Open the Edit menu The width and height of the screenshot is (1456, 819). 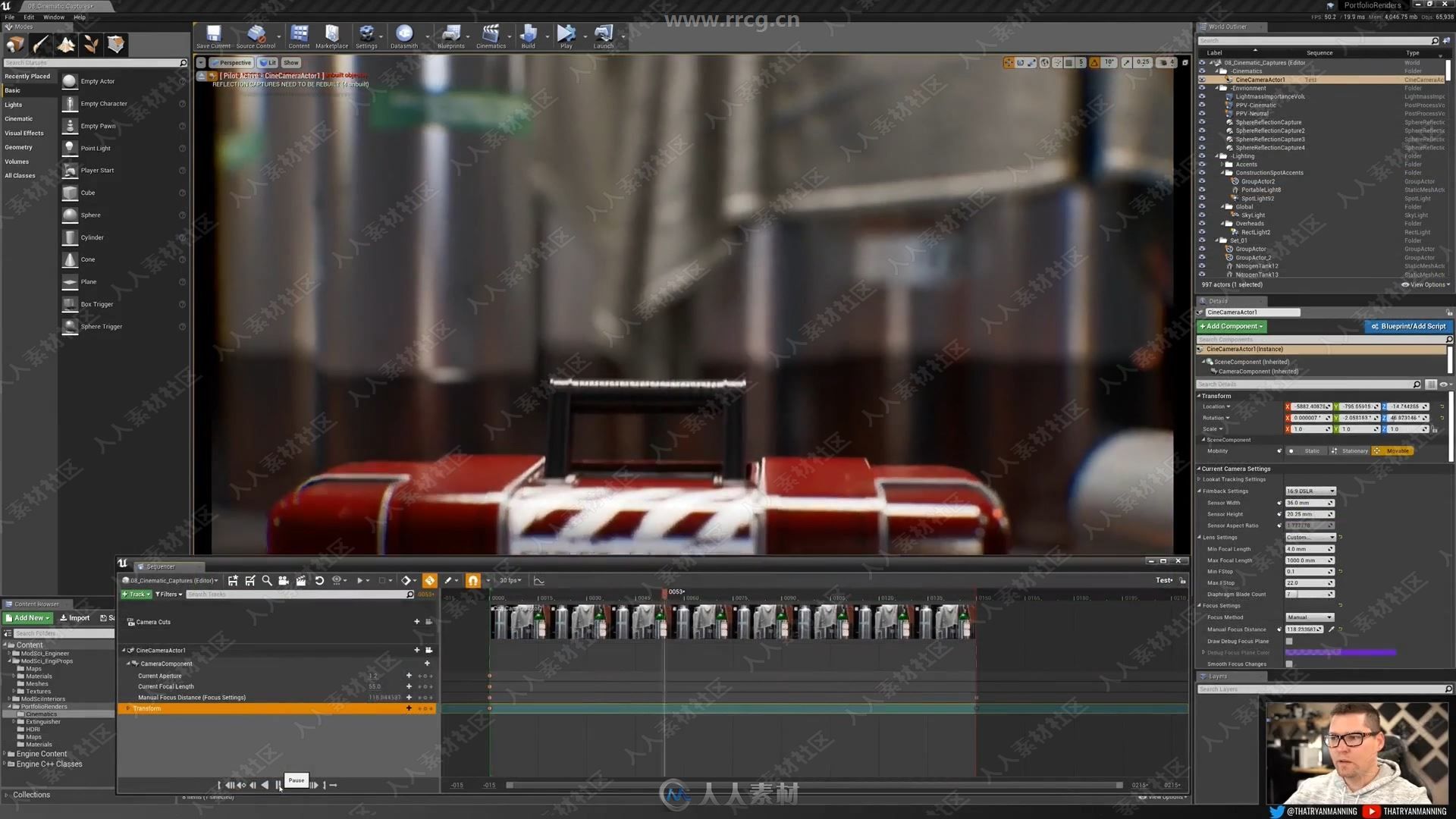(29, 17)
